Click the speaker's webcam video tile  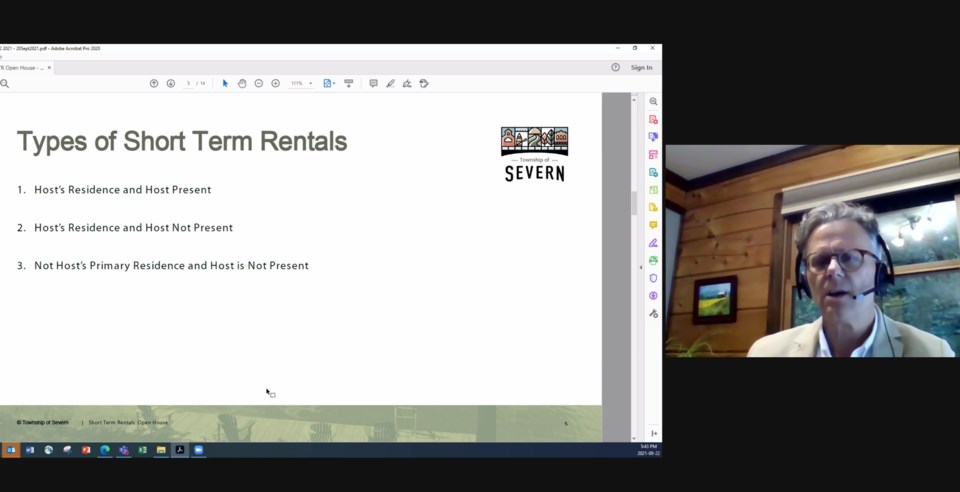click(x=812, y=251)
